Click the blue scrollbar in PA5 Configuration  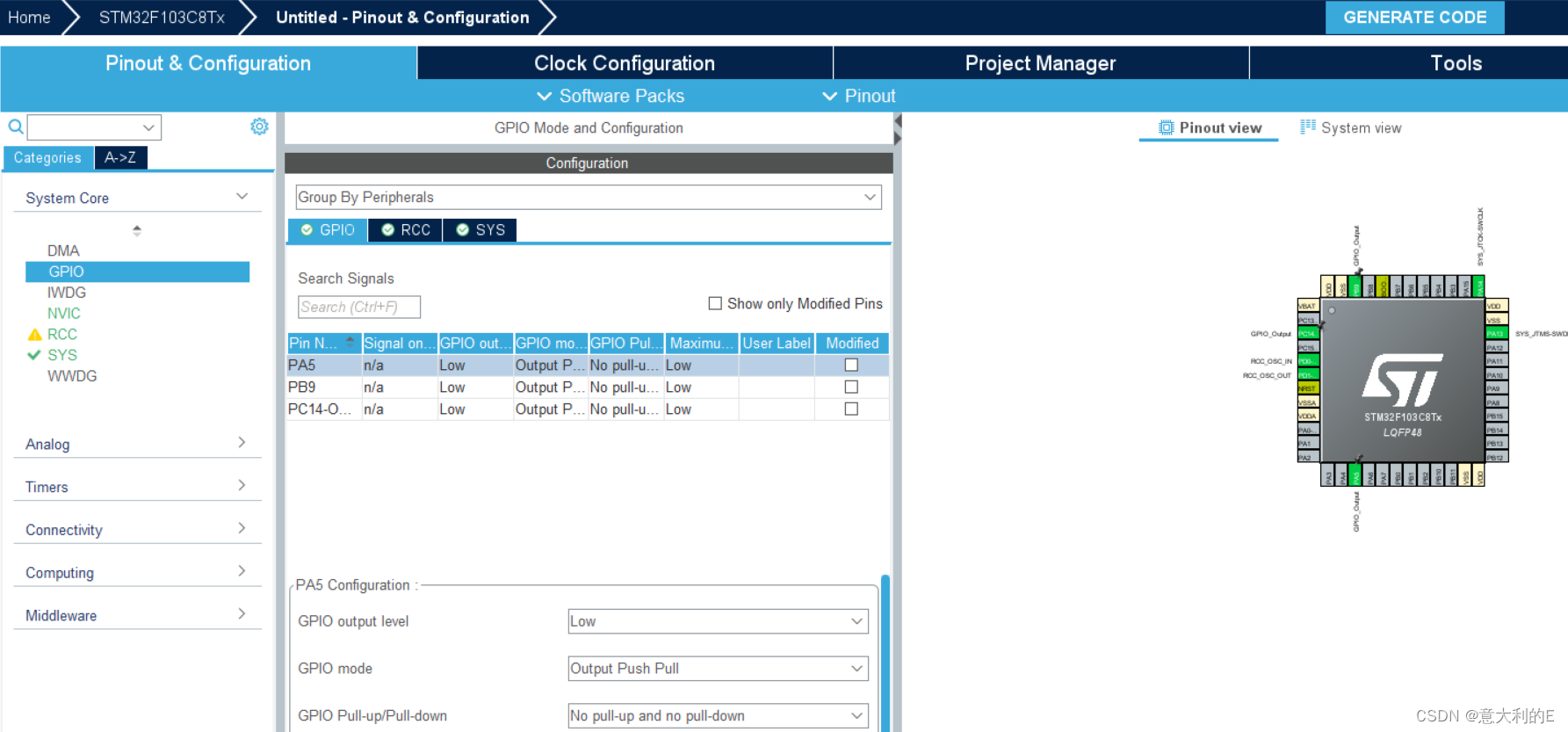point(885,652)
